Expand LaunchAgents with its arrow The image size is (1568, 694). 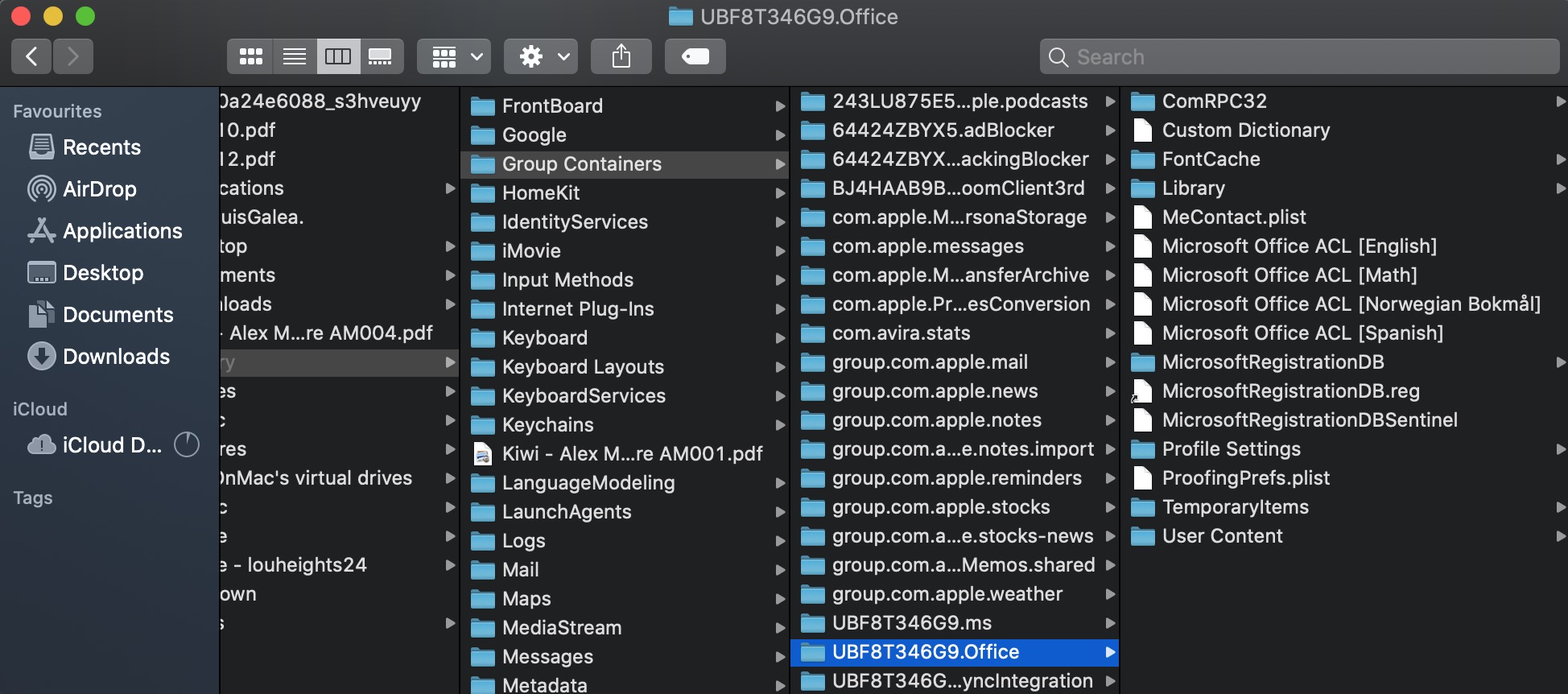click(779, 512)
